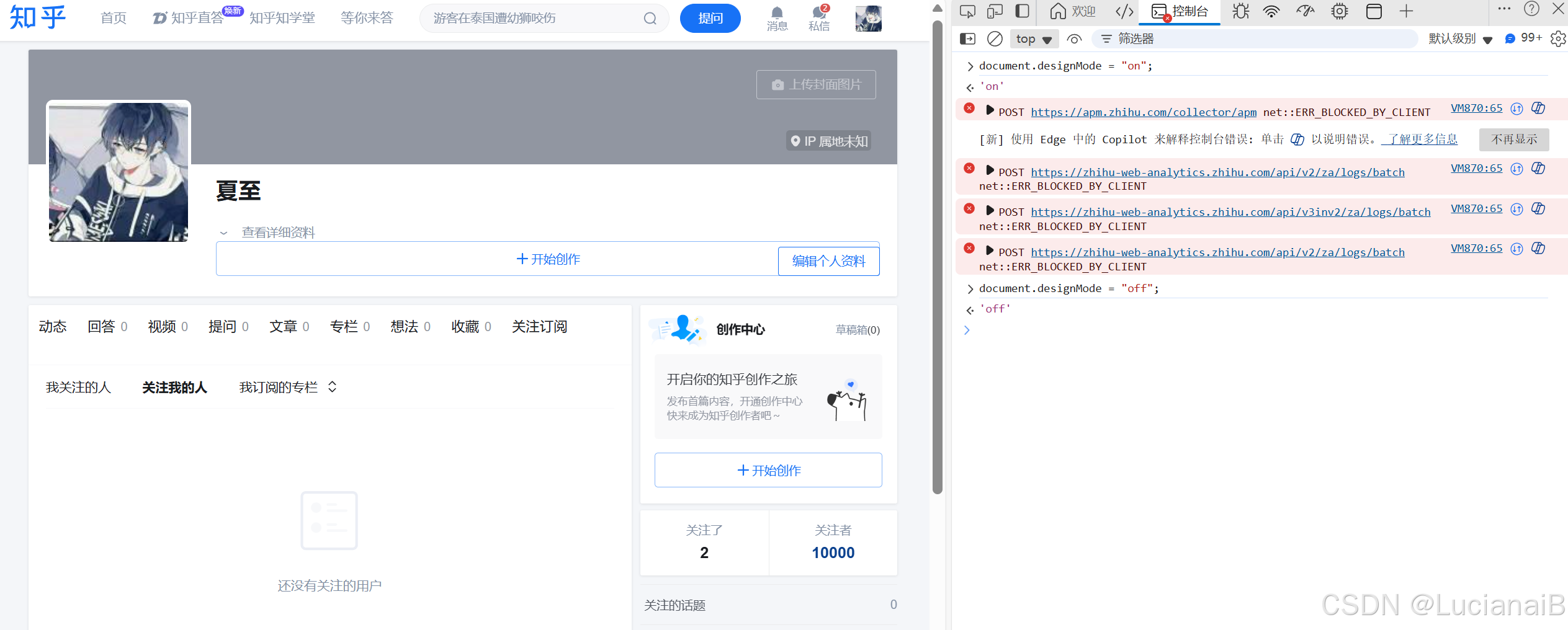Open the 我订阅的专栏 dropdown
The width and height of the screenshot is (1568, 630).
288,388
